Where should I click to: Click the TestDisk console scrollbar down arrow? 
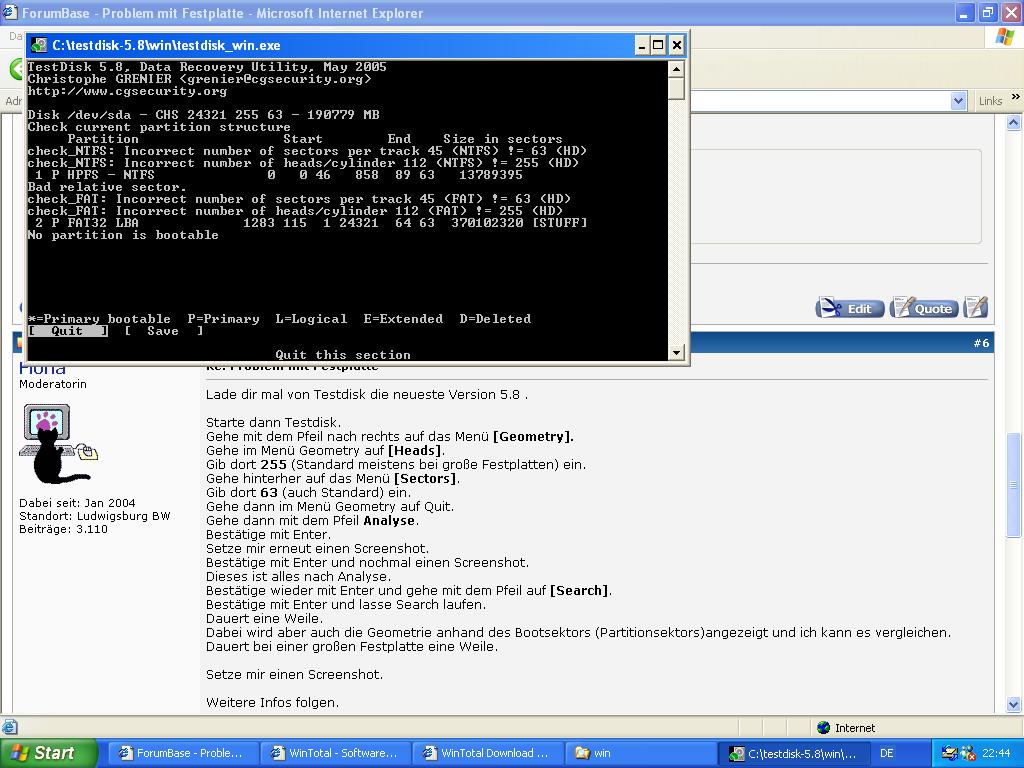[677, 352]
